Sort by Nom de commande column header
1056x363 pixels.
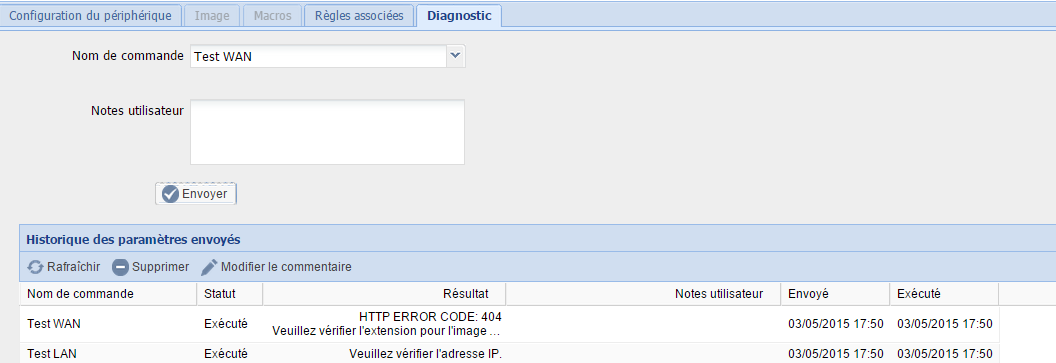(x=108, y=294)
